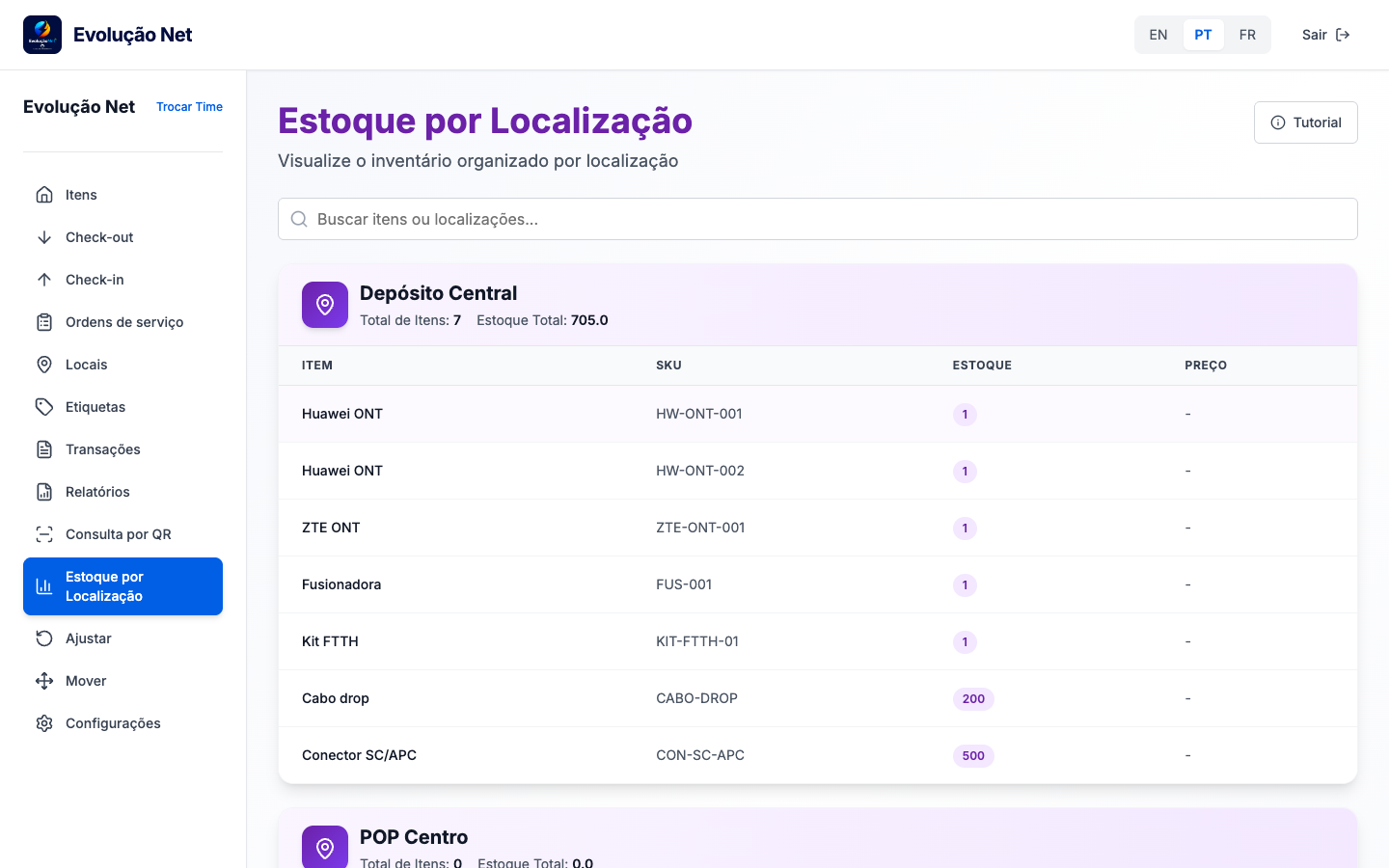Image resolution: width=1389 pixels, height=868 pixels.
Task: Click the ZTE ONT item name
Action: pyautogui.click(x=331, y=528)
